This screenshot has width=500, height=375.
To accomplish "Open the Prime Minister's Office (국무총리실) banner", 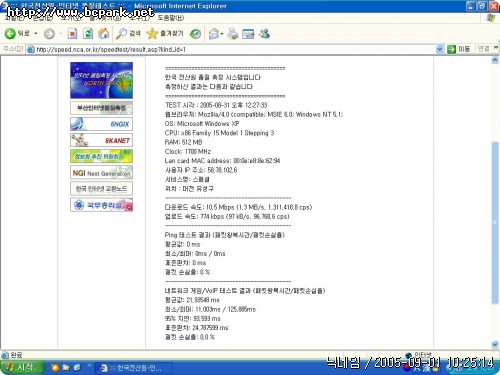I will (101, 205).
